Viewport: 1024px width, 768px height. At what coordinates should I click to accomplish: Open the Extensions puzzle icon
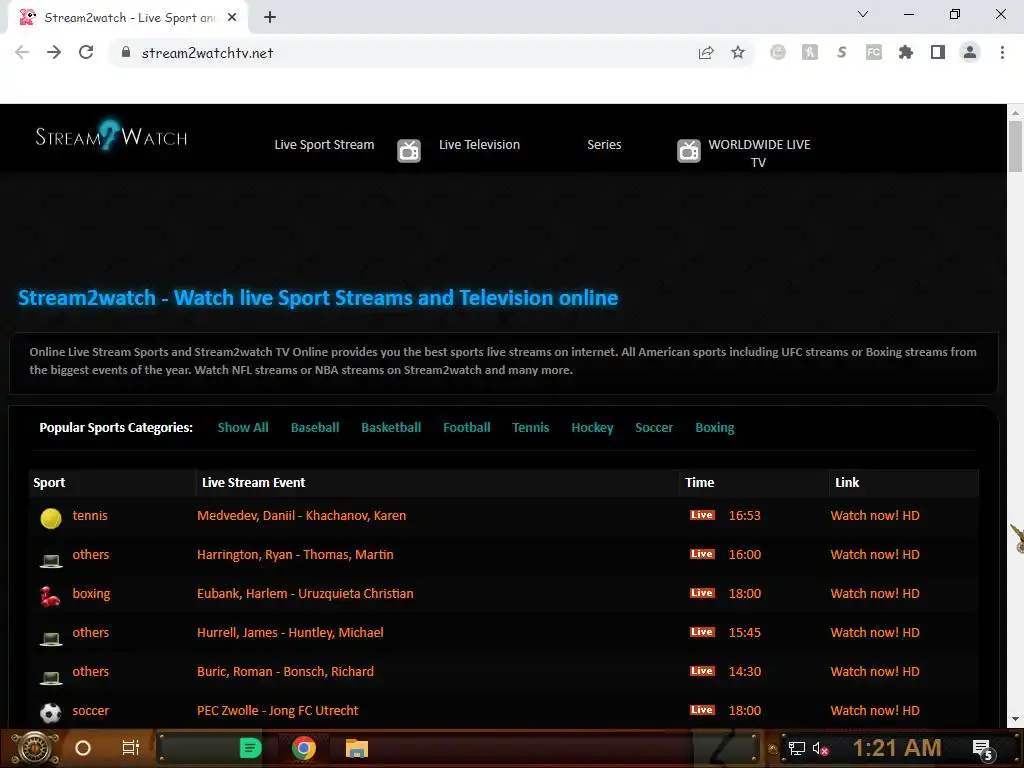point(906,52)
